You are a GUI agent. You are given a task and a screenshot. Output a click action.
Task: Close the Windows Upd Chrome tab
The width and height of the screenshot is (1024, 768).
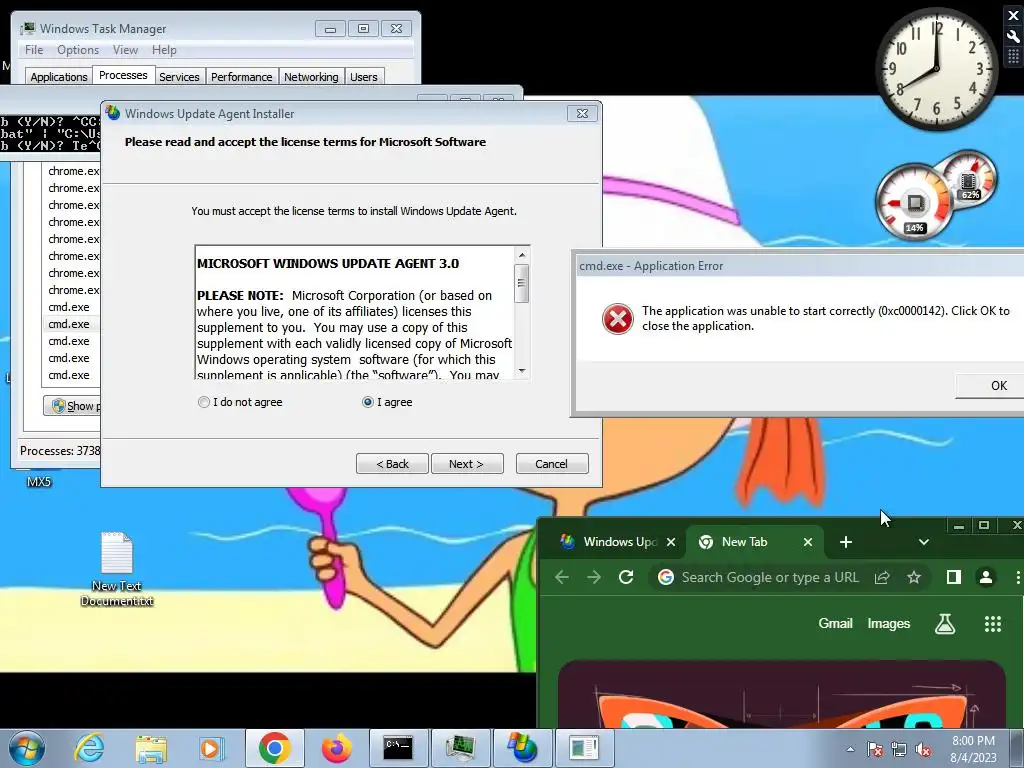[x=671, y=542]
